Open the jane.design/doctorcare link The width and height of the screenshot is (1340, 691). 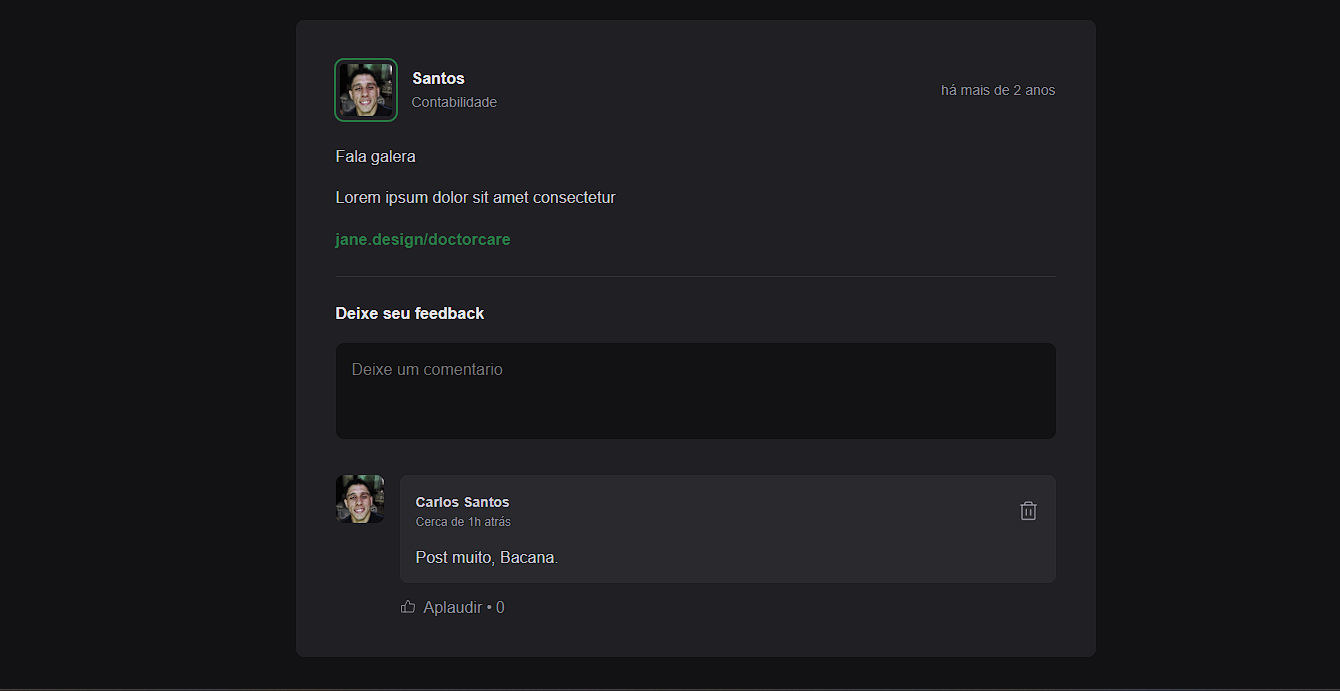click(423, 240)
